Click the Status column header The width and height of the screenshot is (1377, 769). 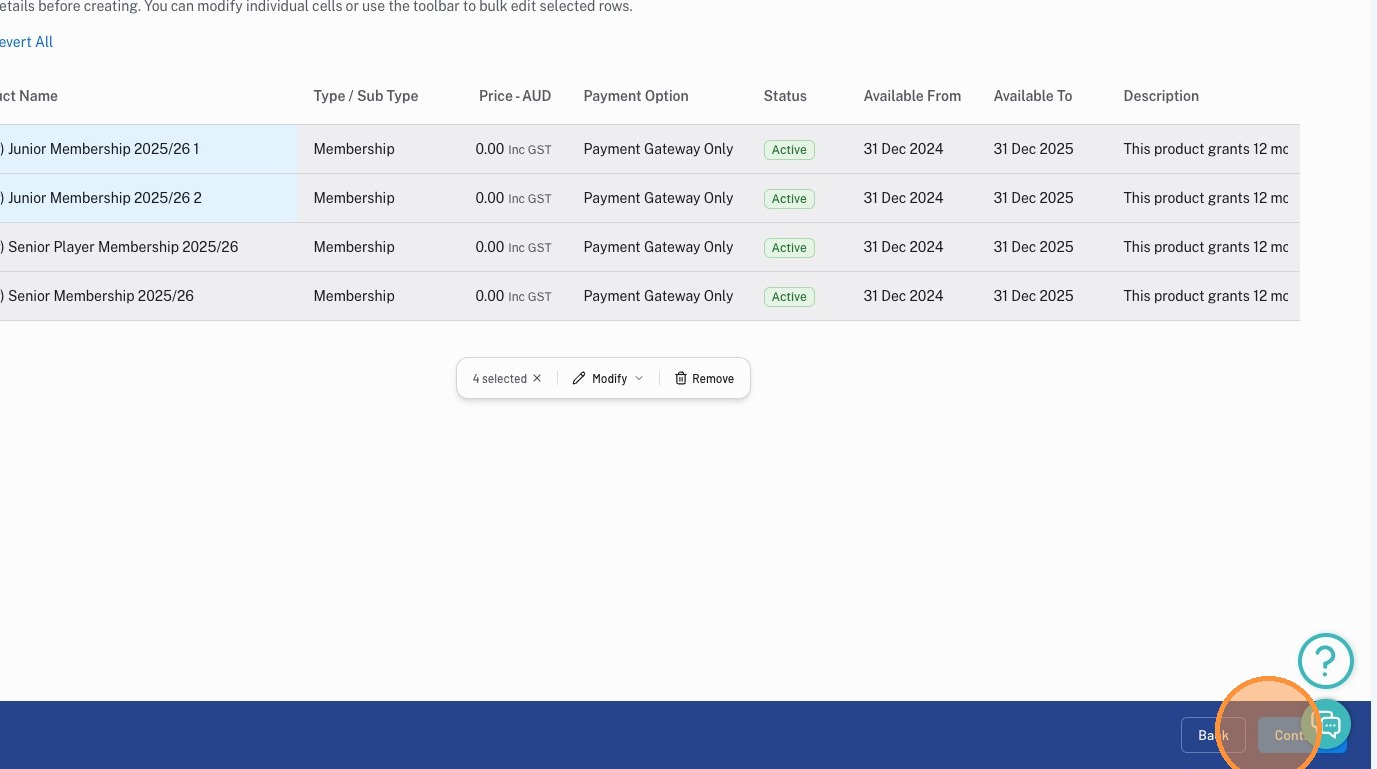785,96
